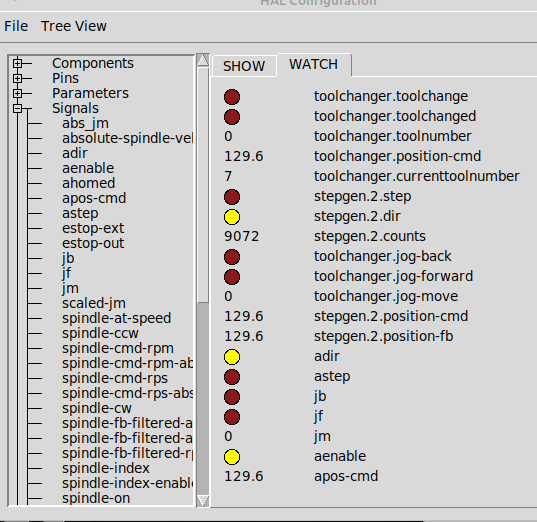Screen dimensions: 537x522
Task: Select the WATCH tab
Action: (313, 64)
